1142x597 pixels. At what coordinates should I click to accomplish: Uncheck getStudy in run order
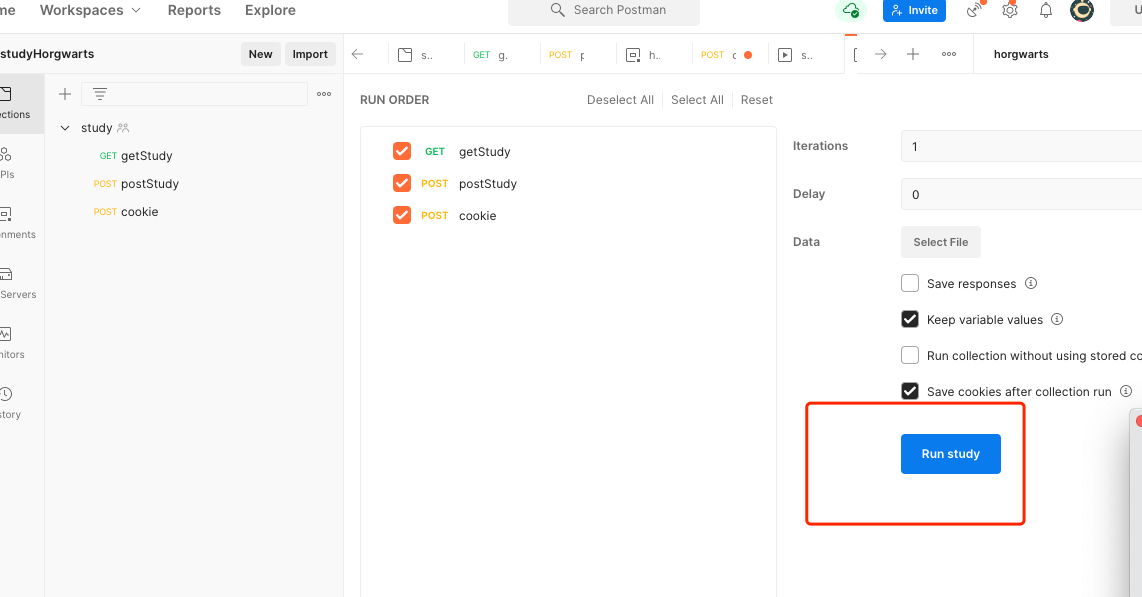pos(402,151)
